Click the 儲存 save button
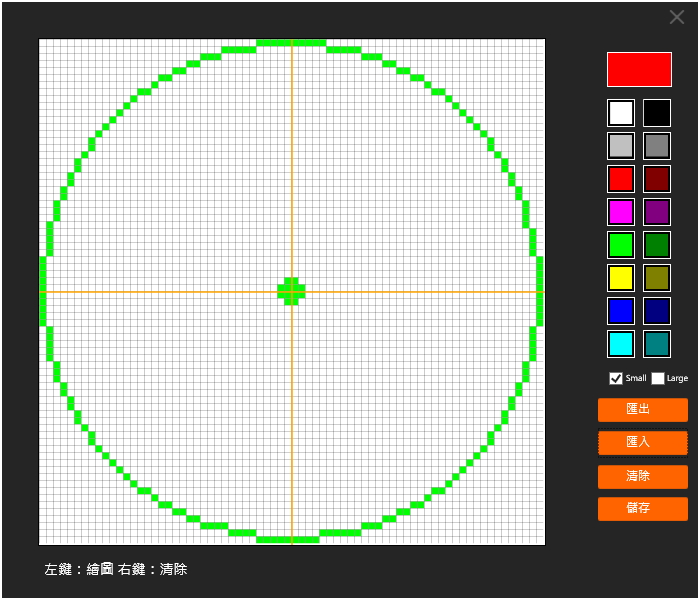700x600 pixels. click(642, 509)
